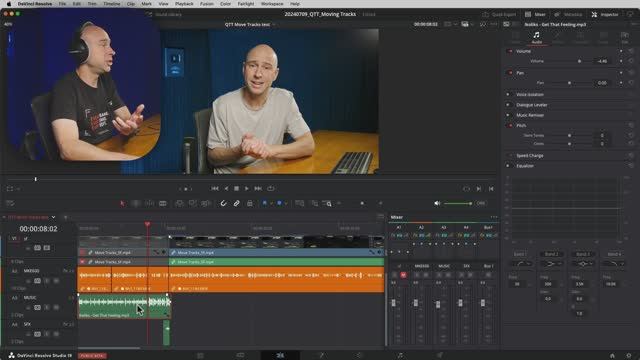This screenshot has height=360, width=640.
Task: Click Quick Export button
Action: point(499,14)
